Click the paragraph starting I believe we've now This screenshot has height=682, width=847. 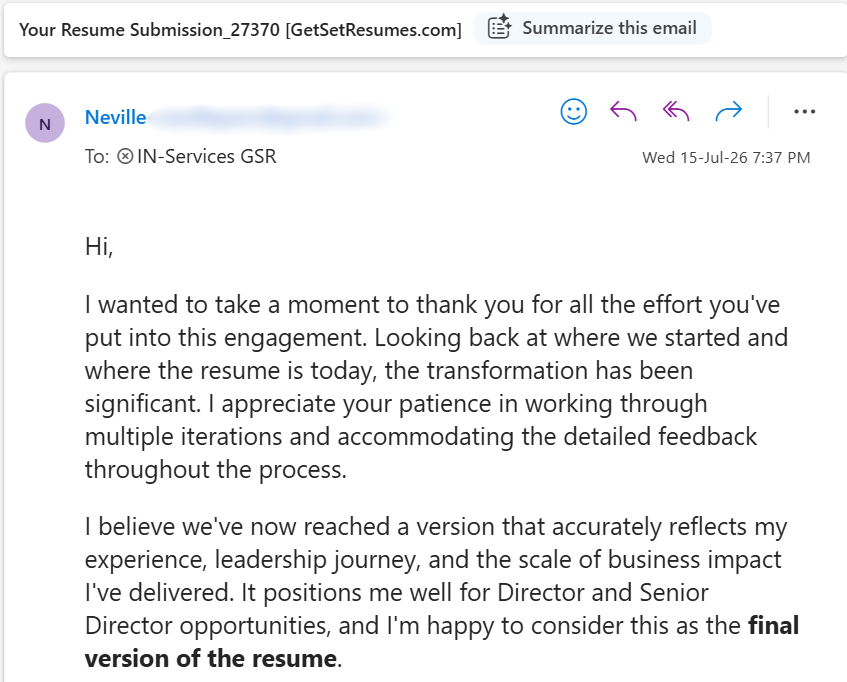click(x=442, y=592)
